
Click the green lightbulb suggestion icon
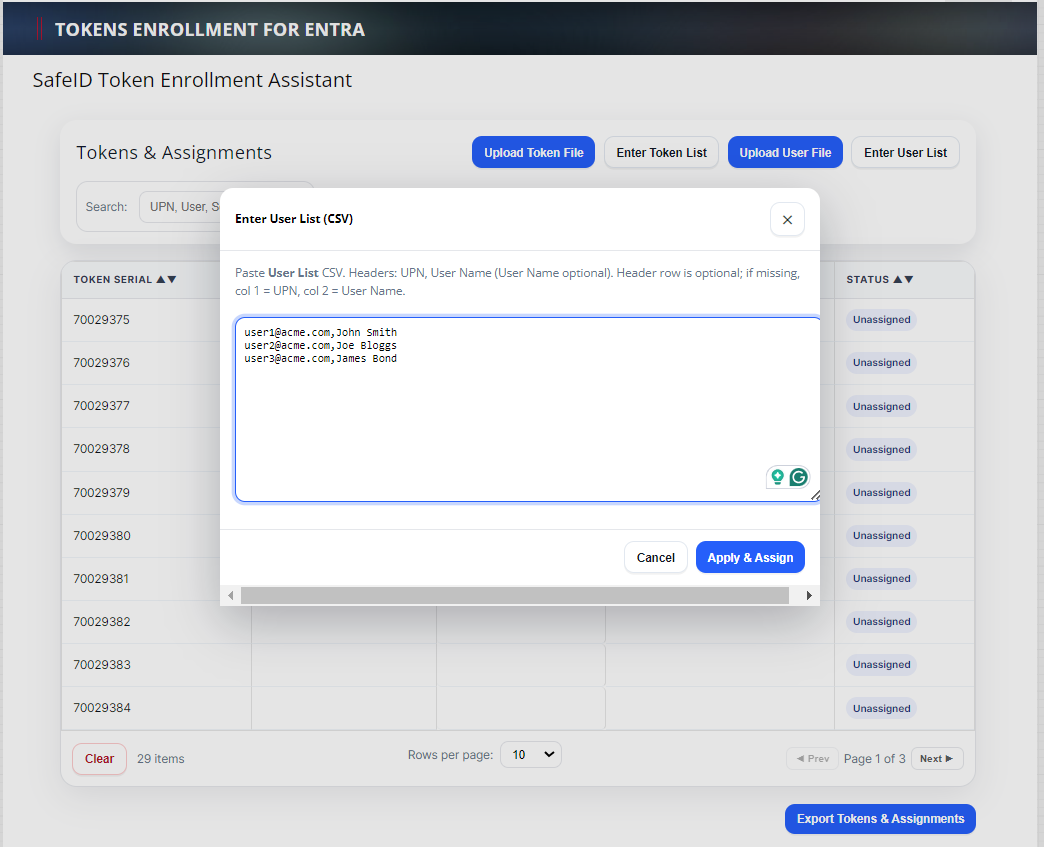(777, 477)
